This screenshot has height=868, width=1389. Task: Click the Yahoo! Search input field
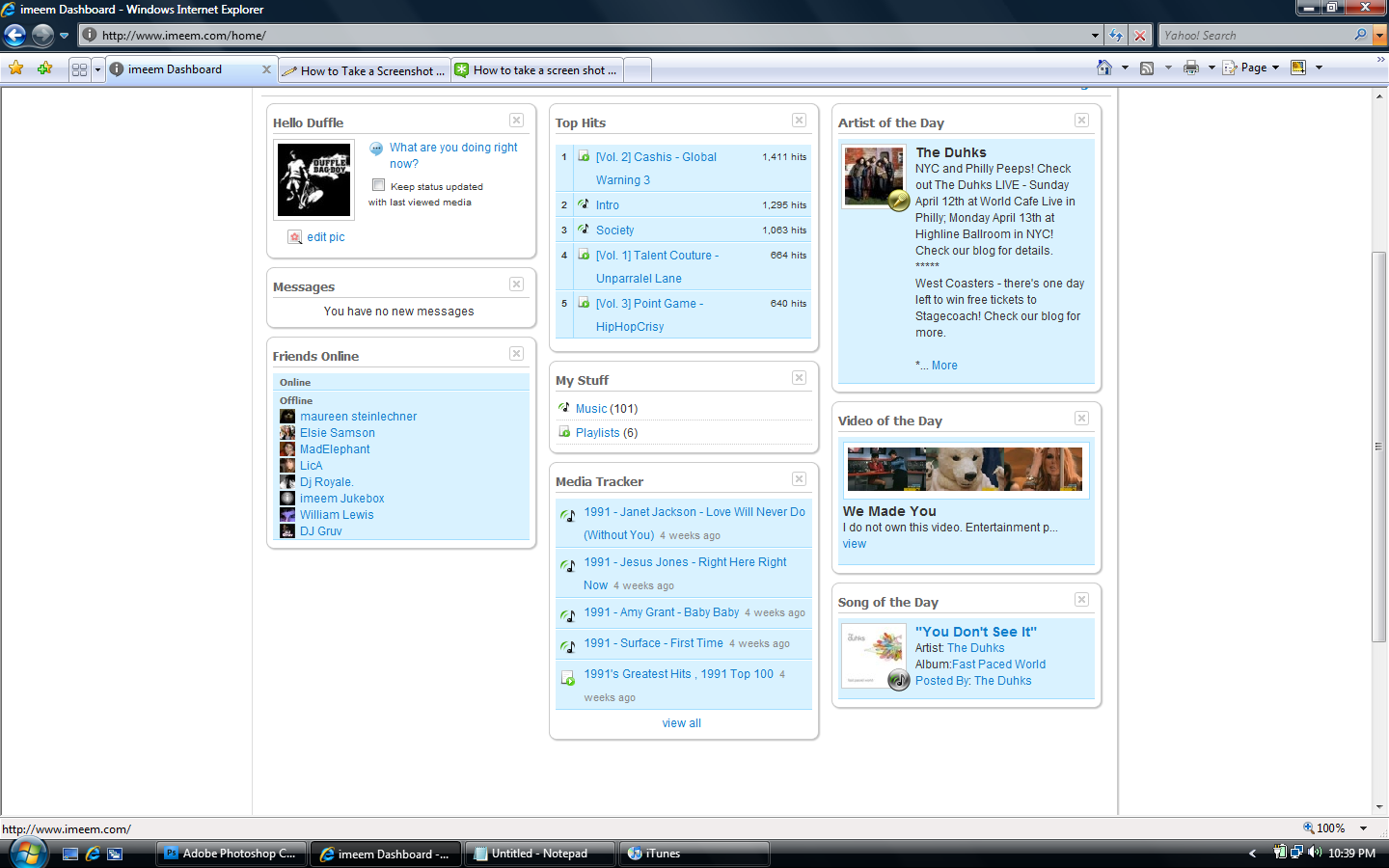(1254, 36)
